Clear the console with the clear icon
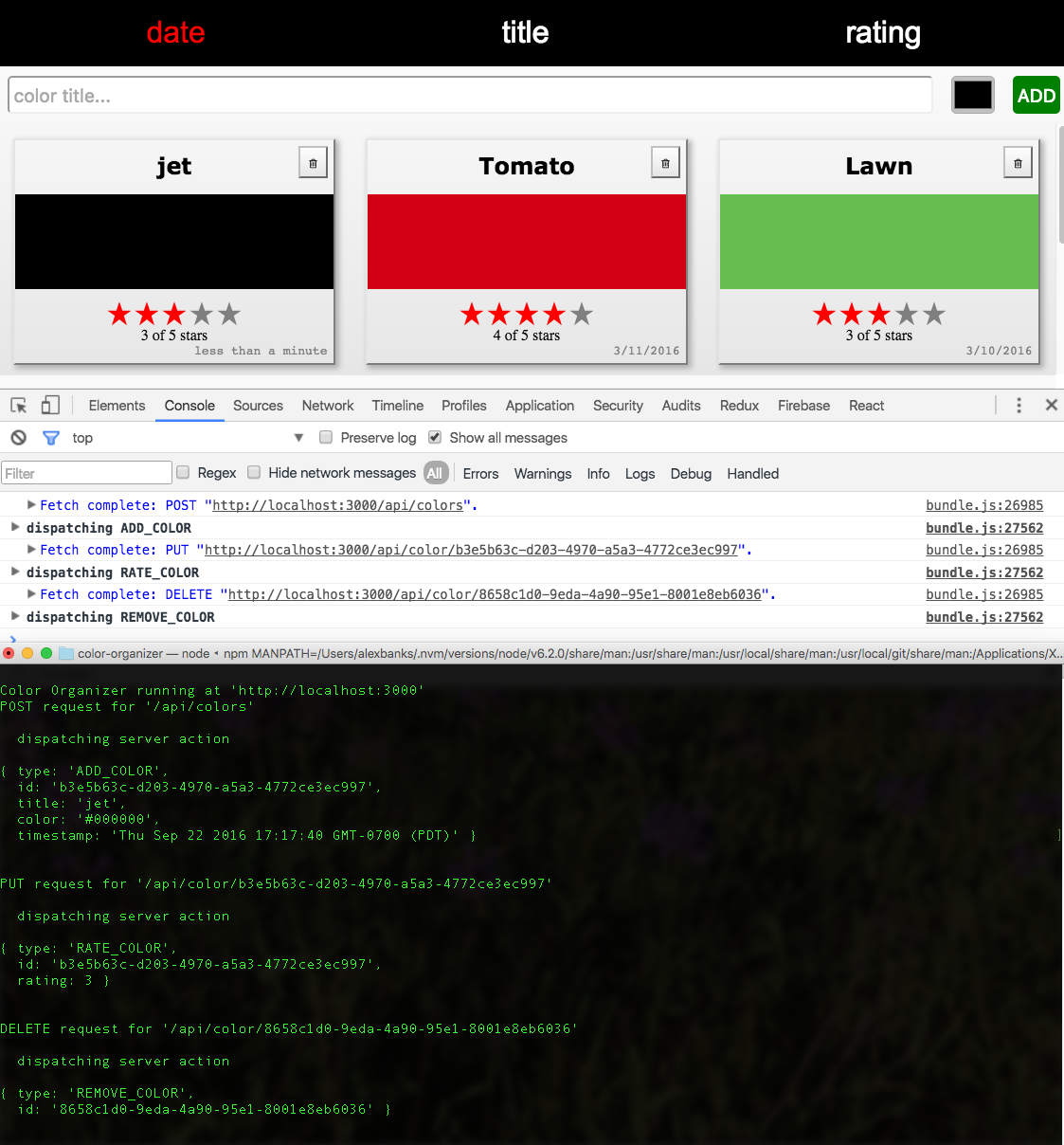Screen dimensions: 1064x1145 click(x=19, y=438)
